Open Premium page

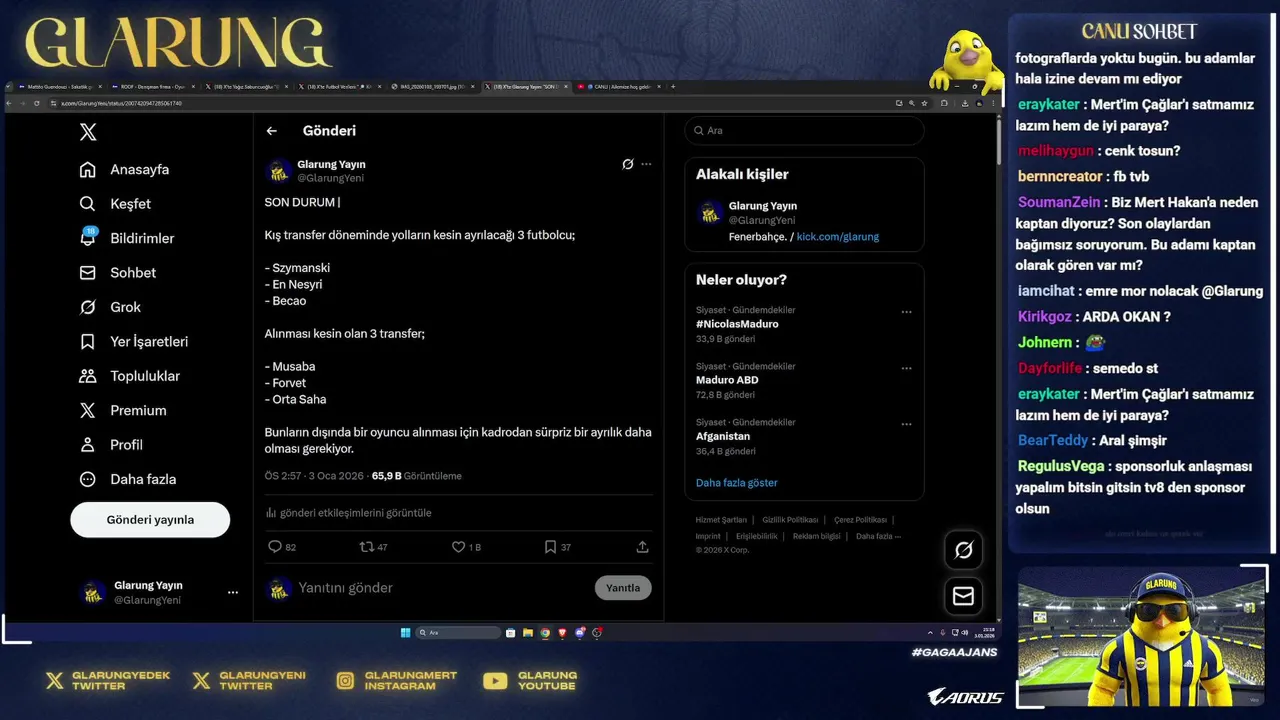123,411
